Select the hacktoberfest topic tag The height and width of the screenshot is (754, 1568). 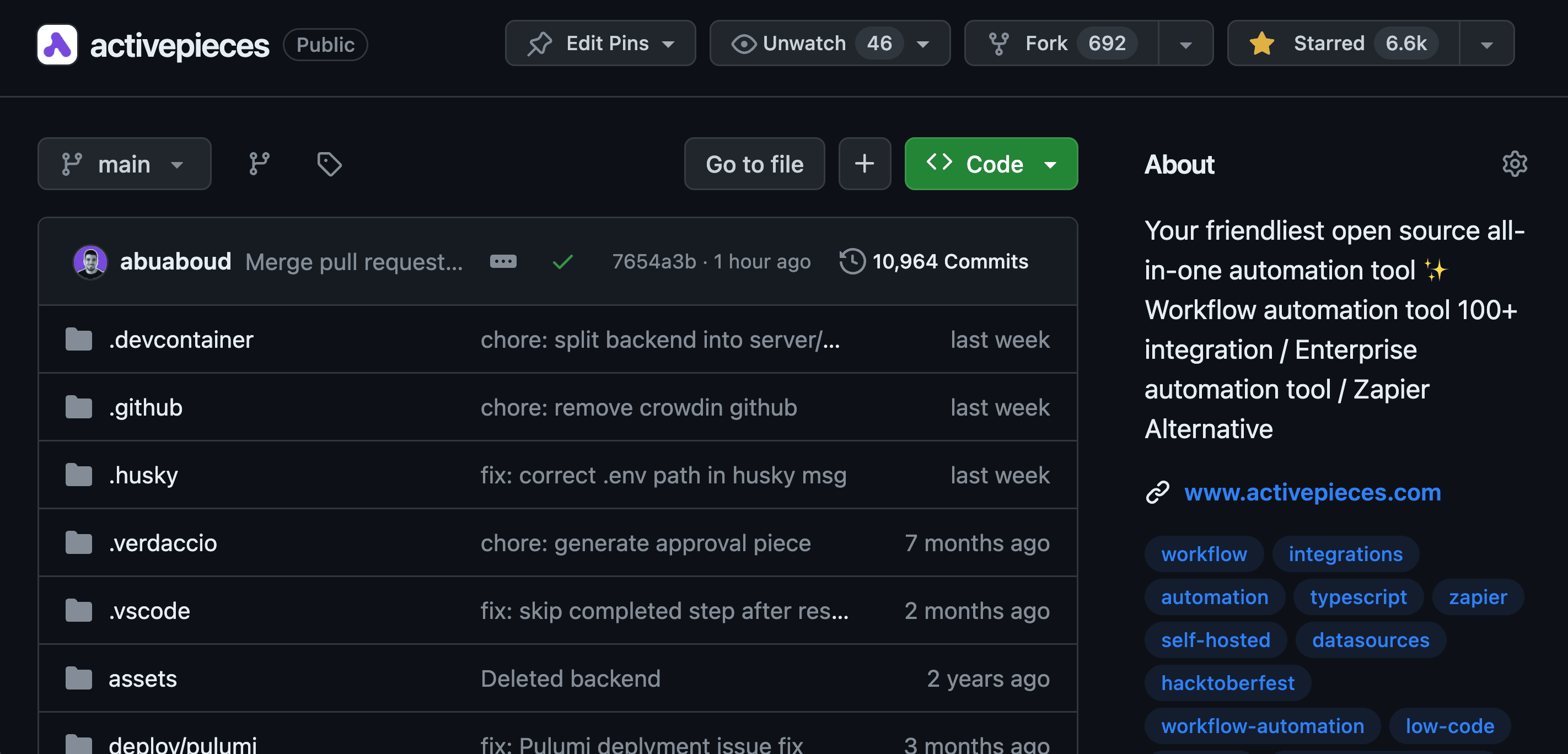point(1228,683)
